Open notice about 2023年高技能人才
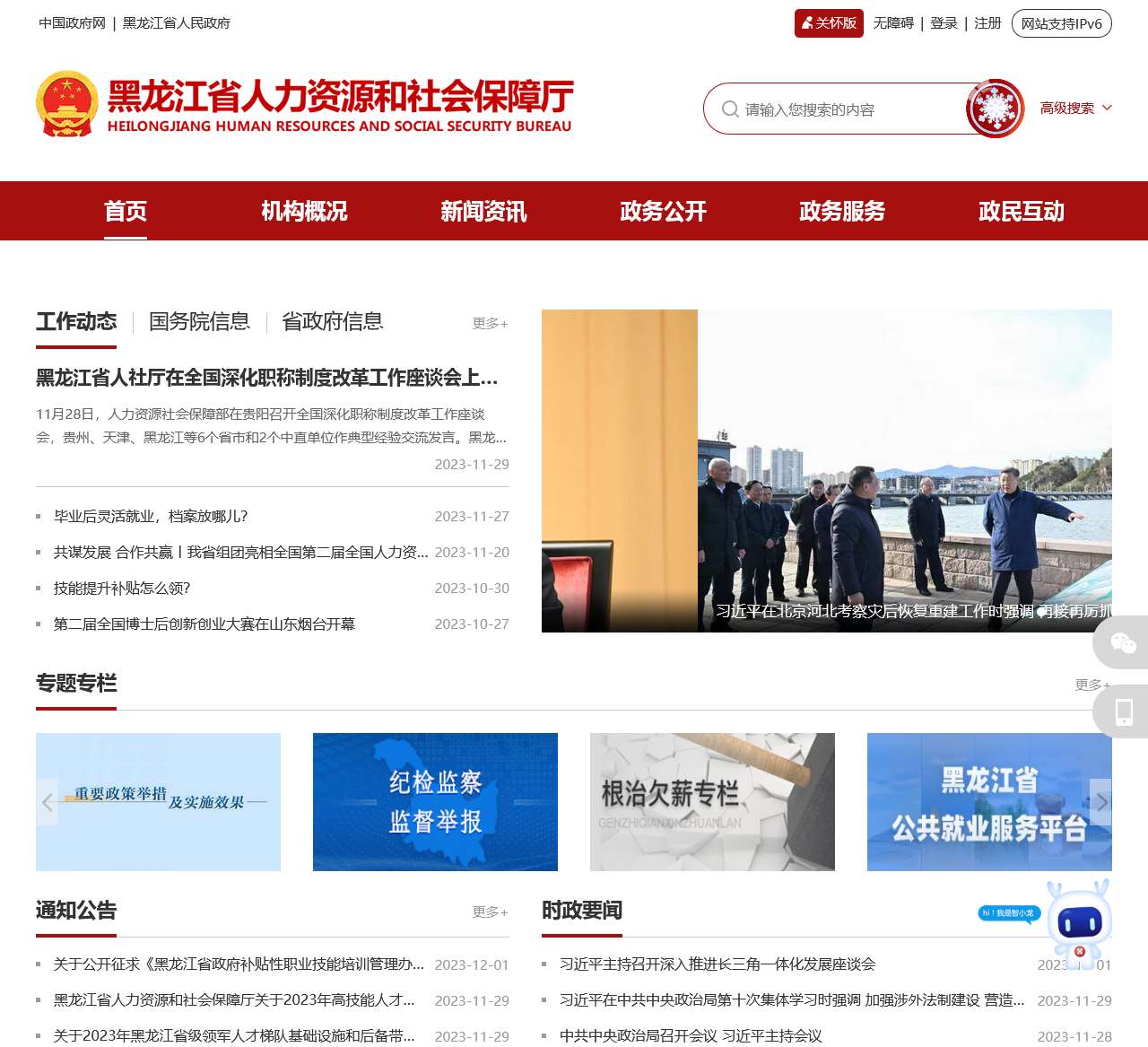 point(234,1000)
